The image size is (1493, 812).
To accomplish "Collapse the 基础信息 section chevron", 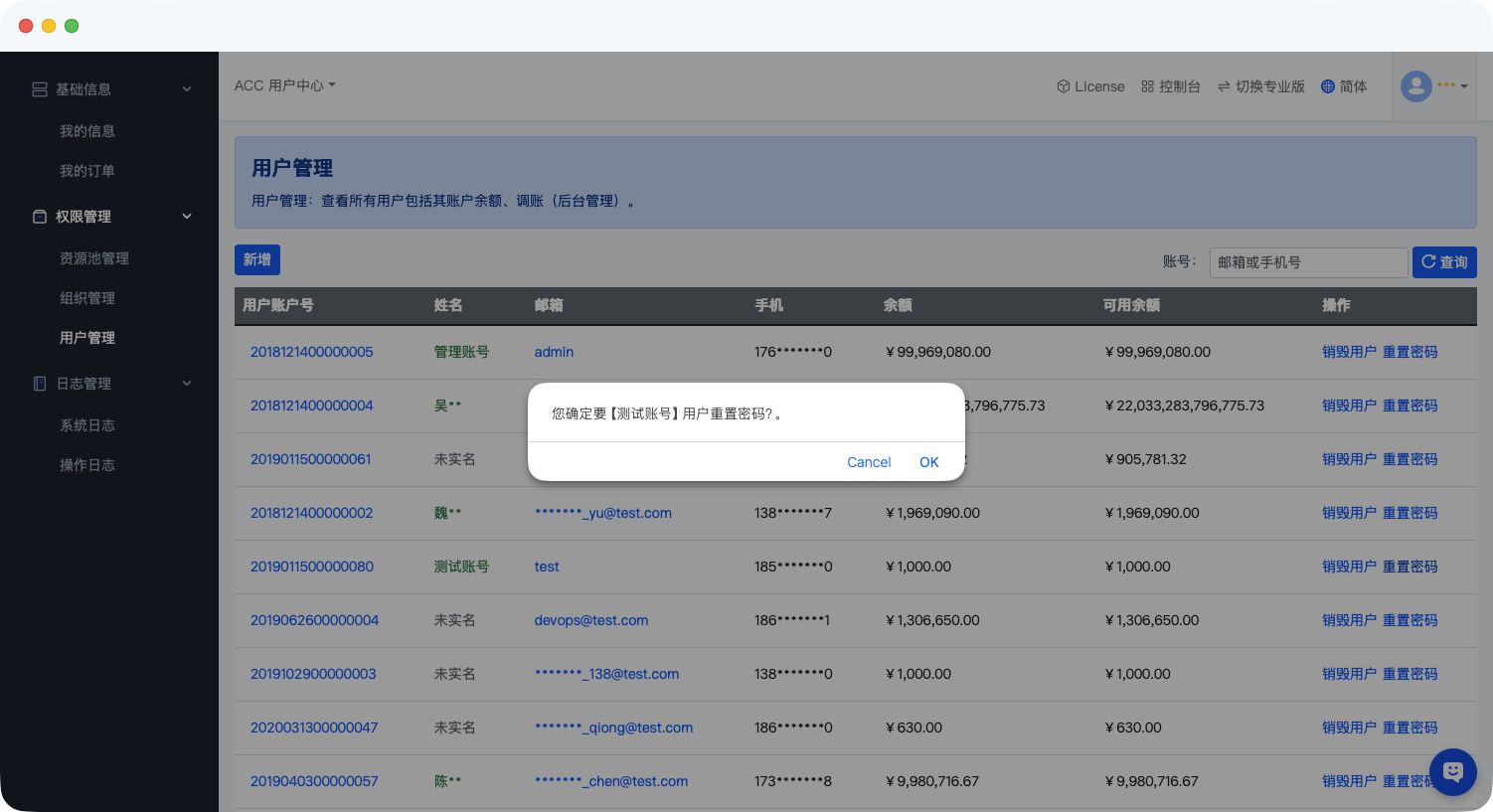I will (x=187, y=89).
